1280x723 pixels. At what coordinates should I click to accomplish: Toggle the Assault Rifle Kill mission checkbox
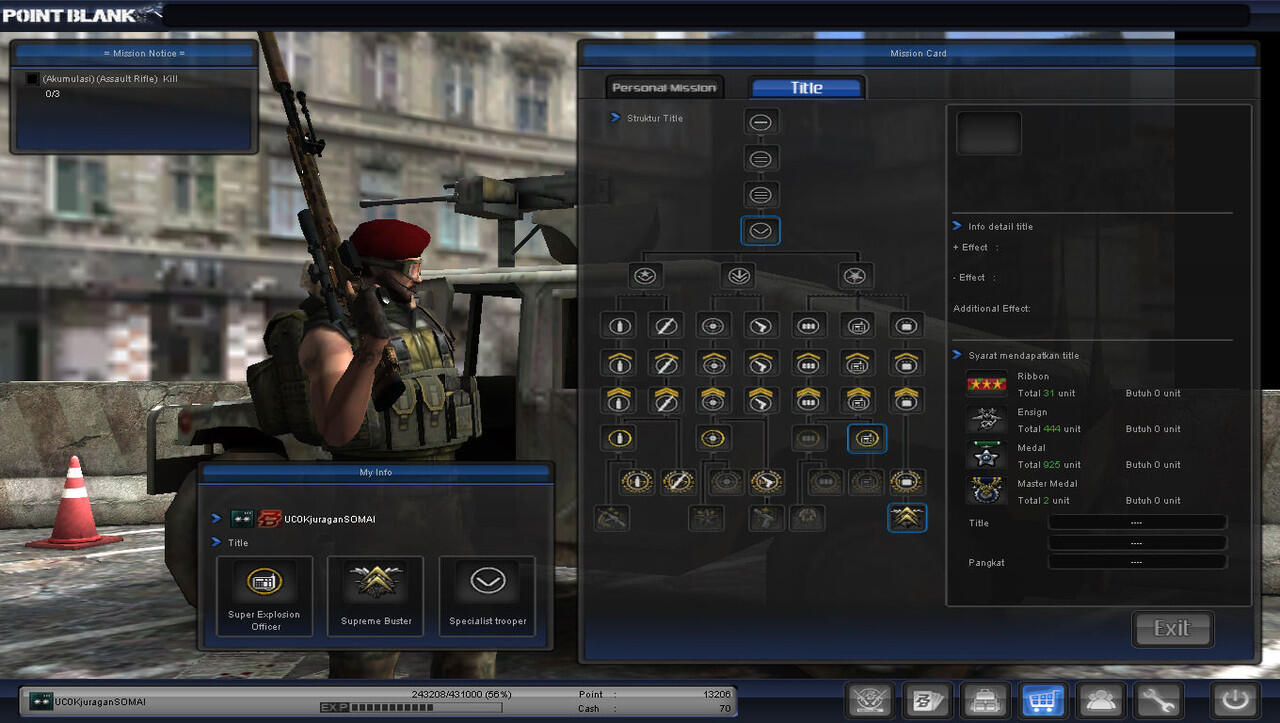pos(33,79)
